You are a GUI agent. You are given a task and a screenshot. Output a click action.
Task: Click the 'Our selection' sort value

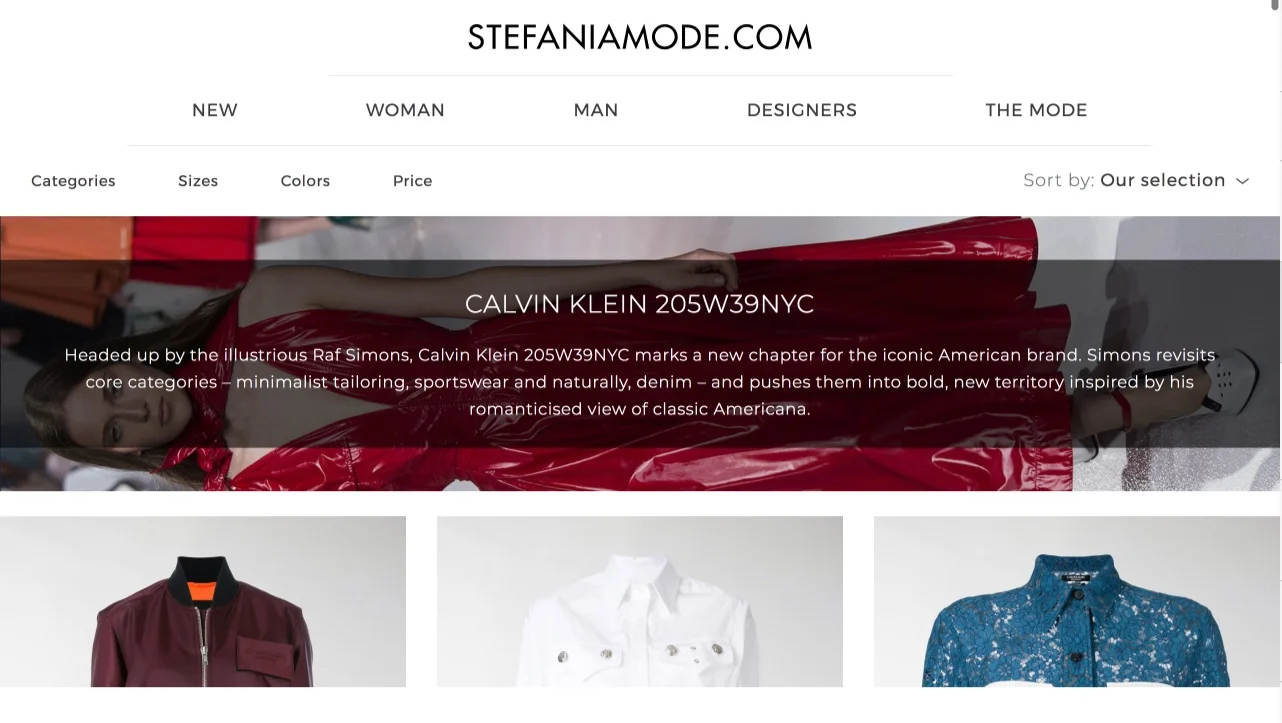[1163, 180]
